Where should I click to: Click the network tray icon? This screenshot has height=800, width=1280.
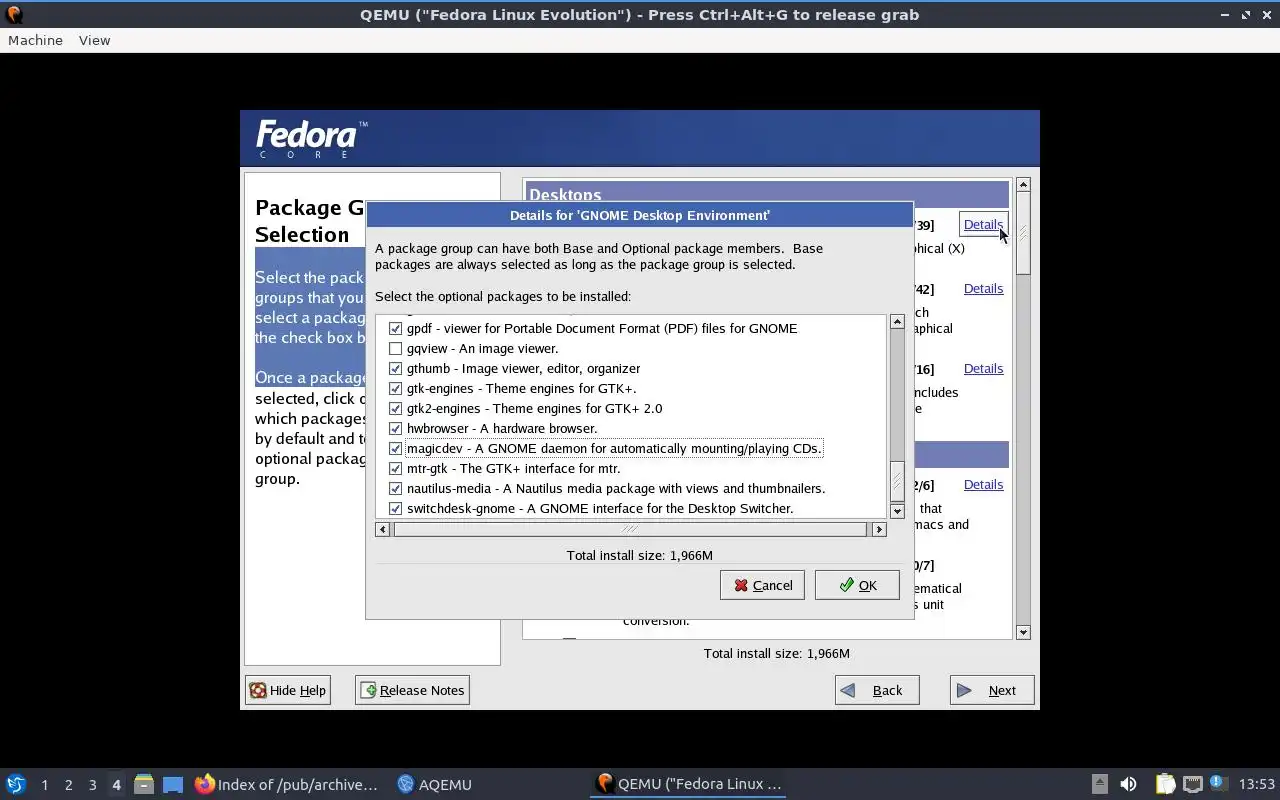1192,784
